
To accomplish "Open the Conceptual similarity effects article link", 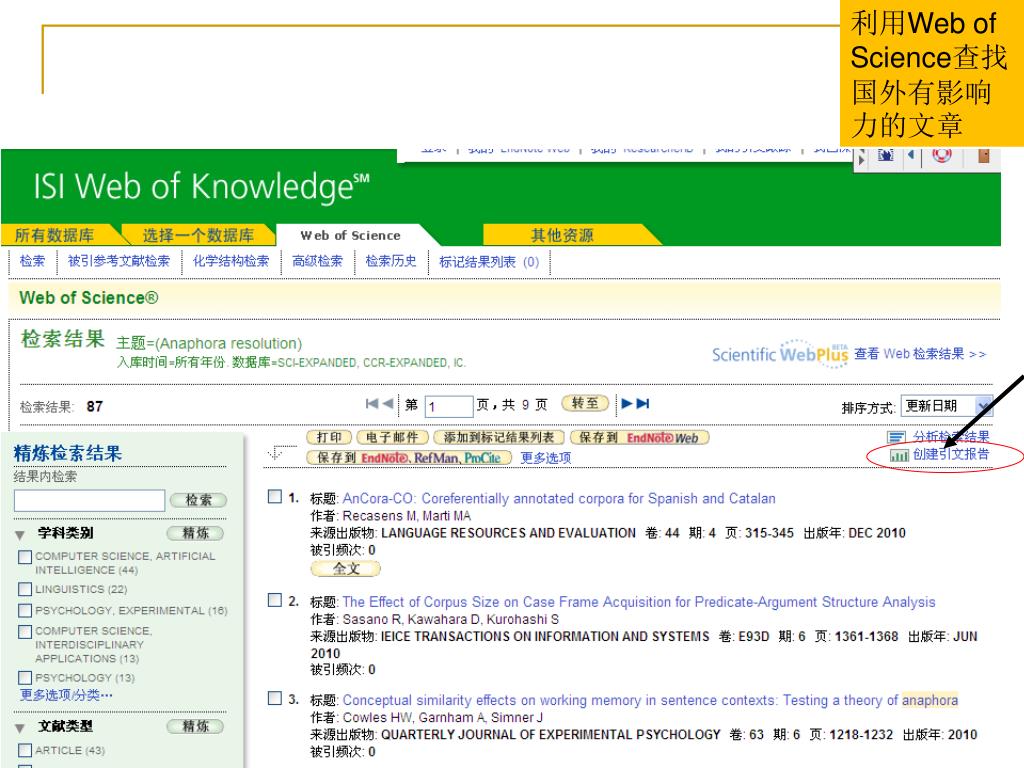I will click(650, 700).
